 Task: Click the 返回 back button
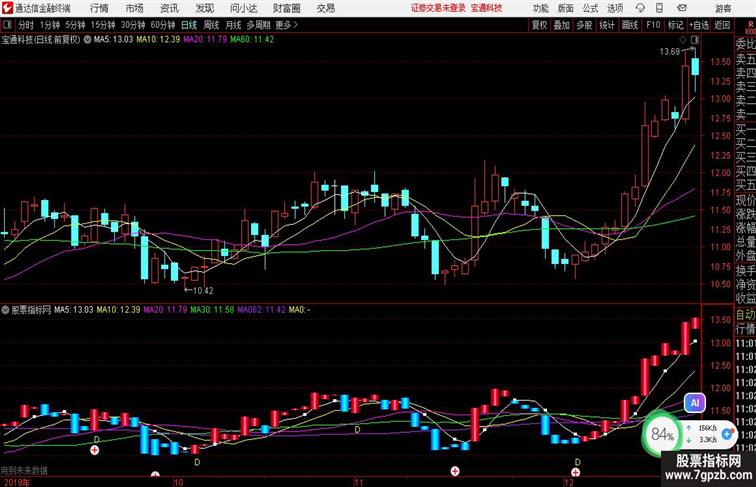tap(722, 25)
